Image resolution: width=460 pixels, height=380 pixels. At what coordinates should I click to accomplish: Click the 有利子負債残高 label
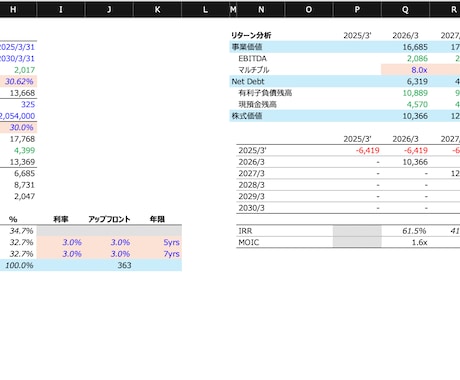265,93
